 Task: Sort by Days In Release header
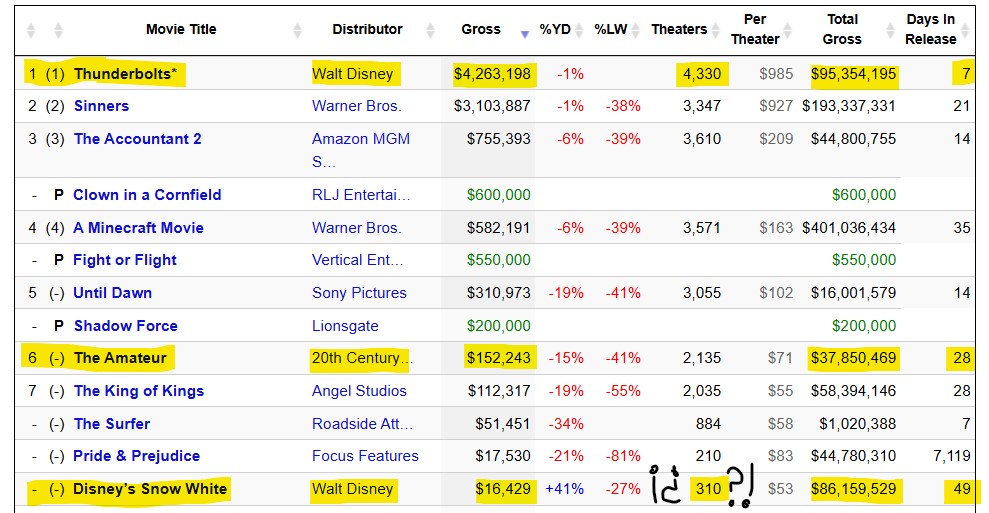coord(930,29)
